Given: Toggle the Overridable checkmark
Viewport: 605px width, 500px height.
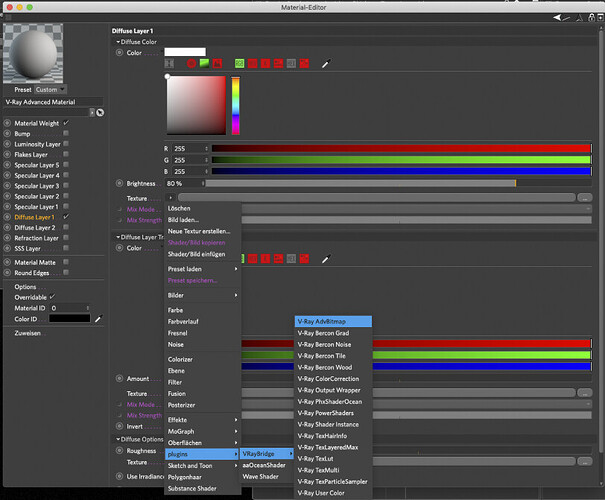Looking at the screenshot, I should (x=52, y=297).
